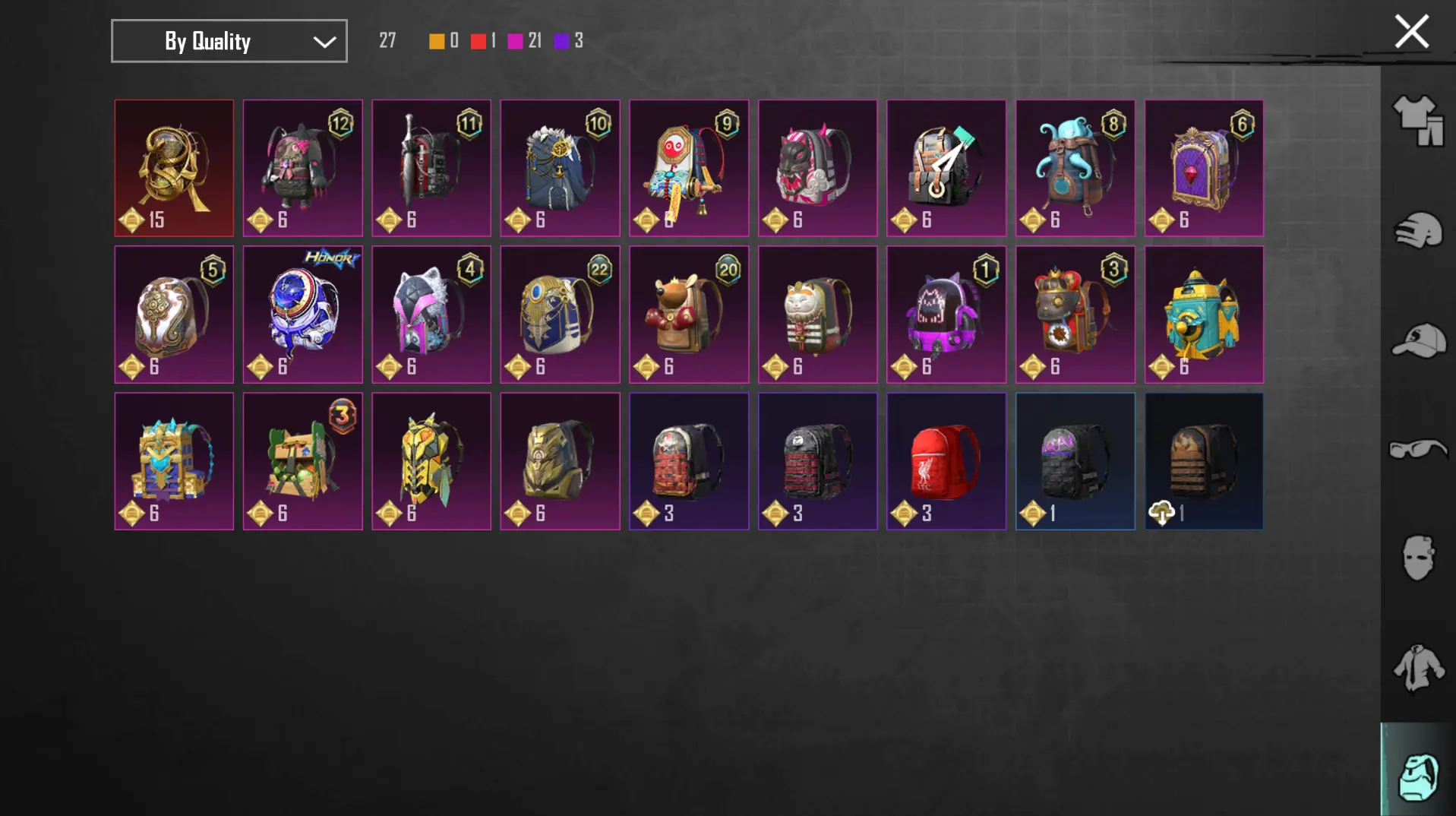The height and width of the screenshot is (816, 1456).
Task: Expand the By Quality sort dropdown
Action: [x=229, y=41]
